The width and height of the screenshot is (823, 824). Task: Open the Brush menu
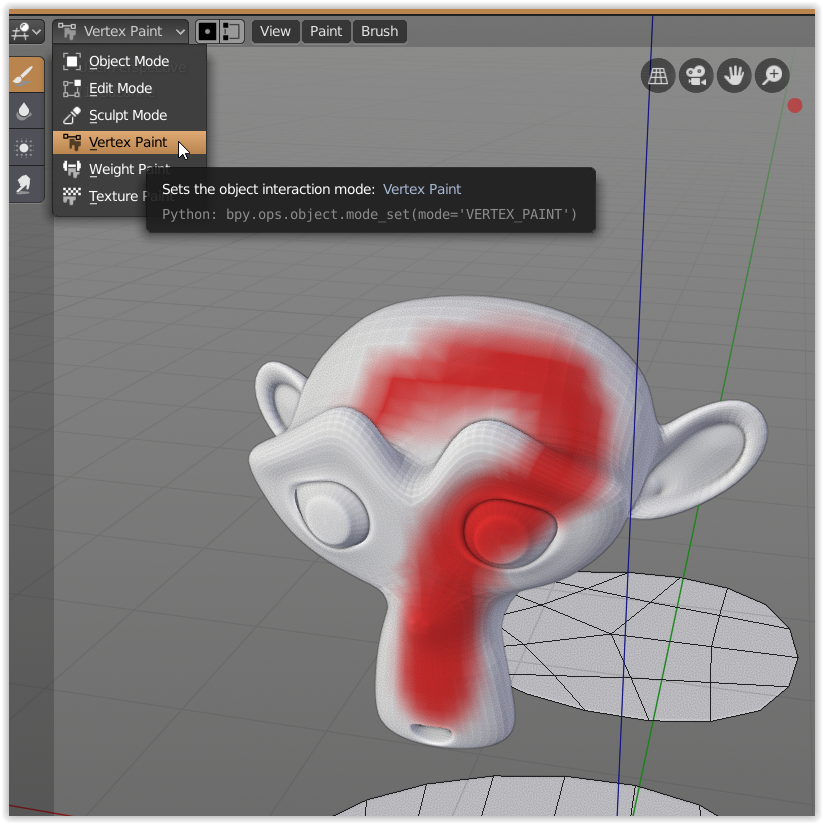click(379, 32)
